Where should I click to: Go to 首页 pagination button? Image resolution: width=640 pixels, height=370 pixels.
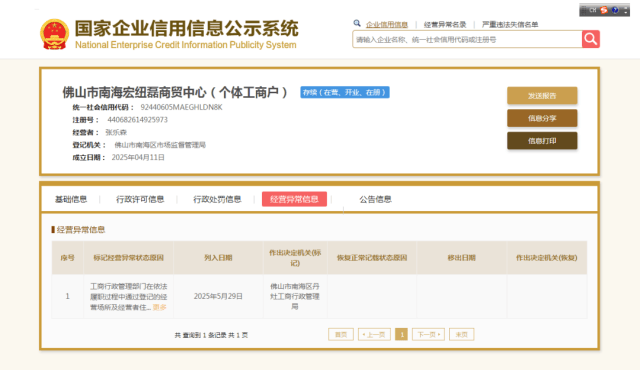(x=341, y=335)
